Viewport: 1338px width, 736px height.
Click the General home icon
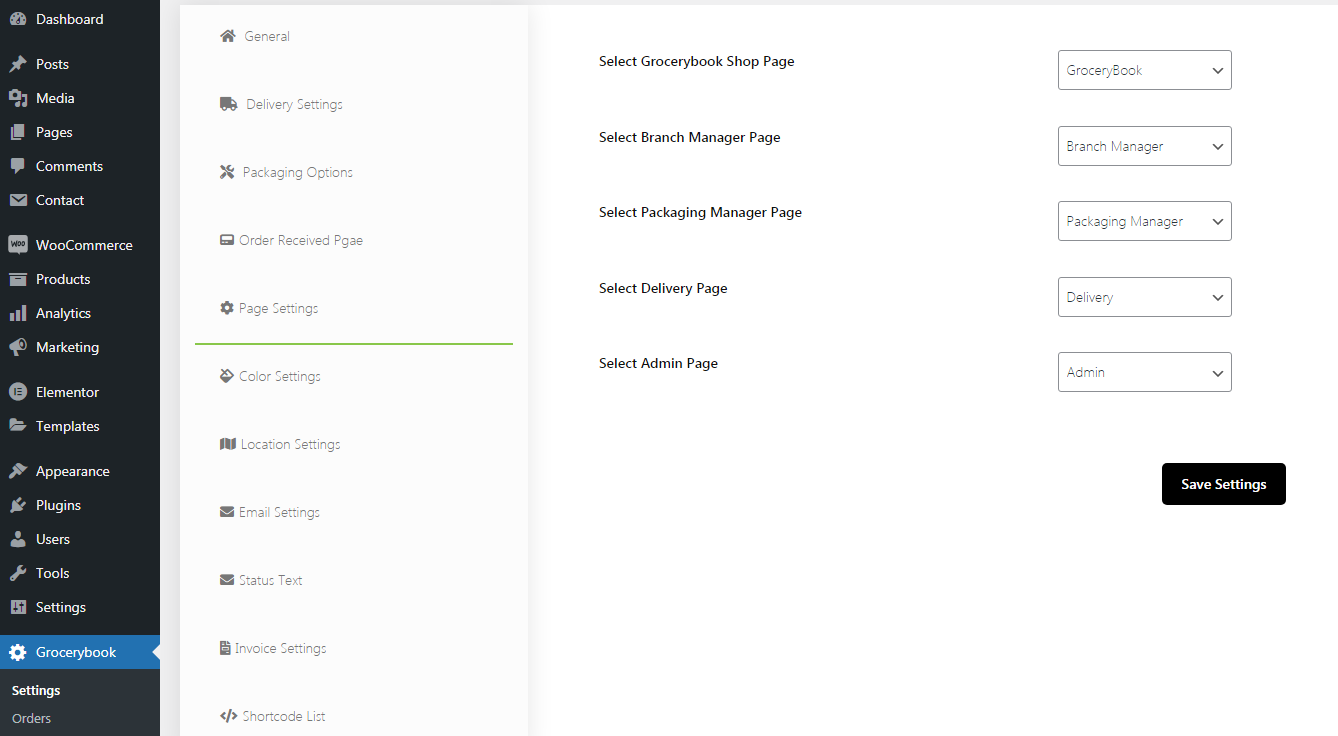(228, 36)
